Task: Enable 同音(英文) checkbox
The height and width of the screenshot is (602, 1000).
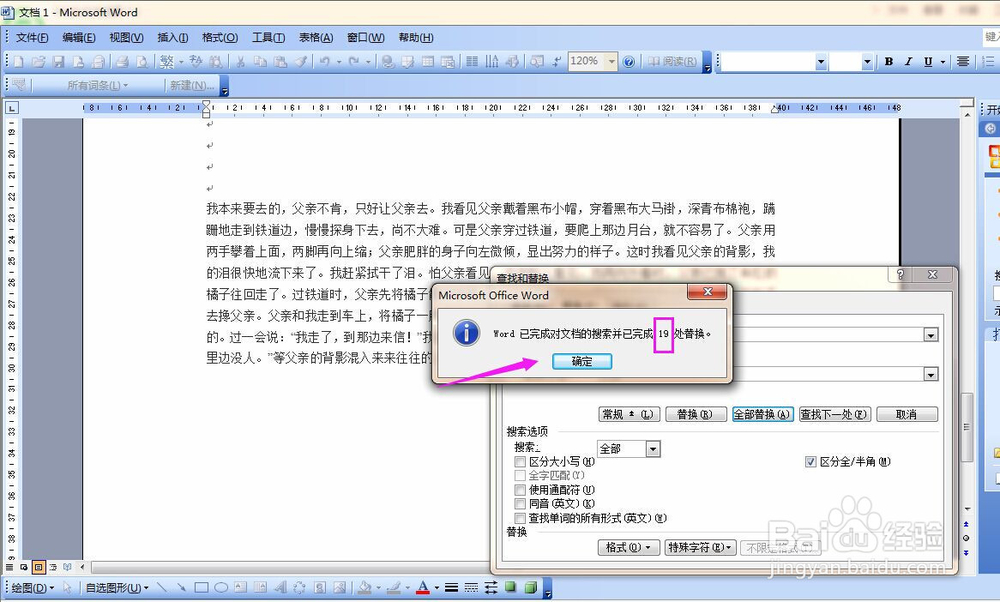Action: pos(520,504)
